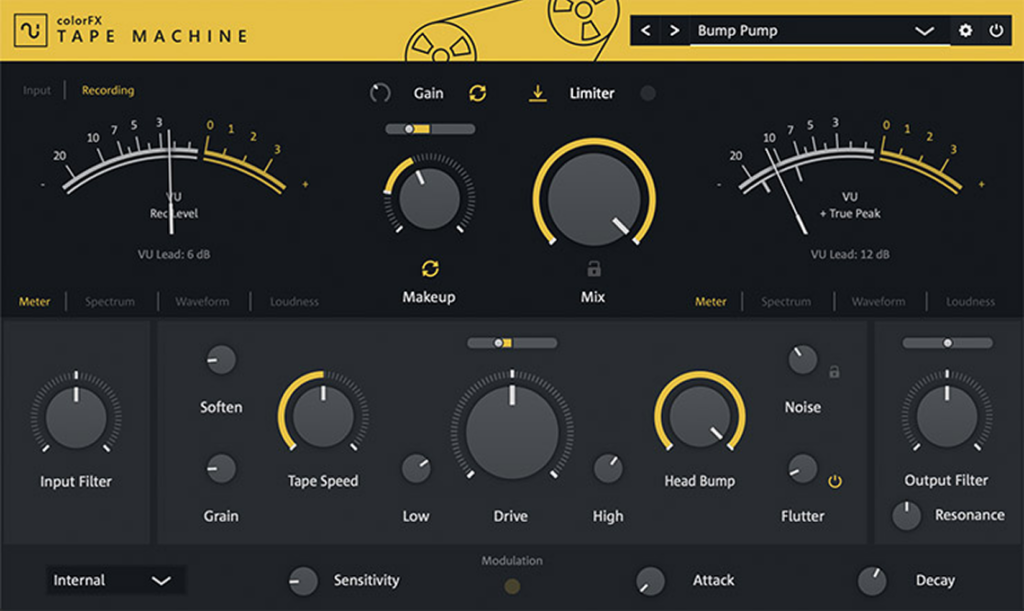
Task: Click the Gain knob trim icon
Action: pos(380,92)
